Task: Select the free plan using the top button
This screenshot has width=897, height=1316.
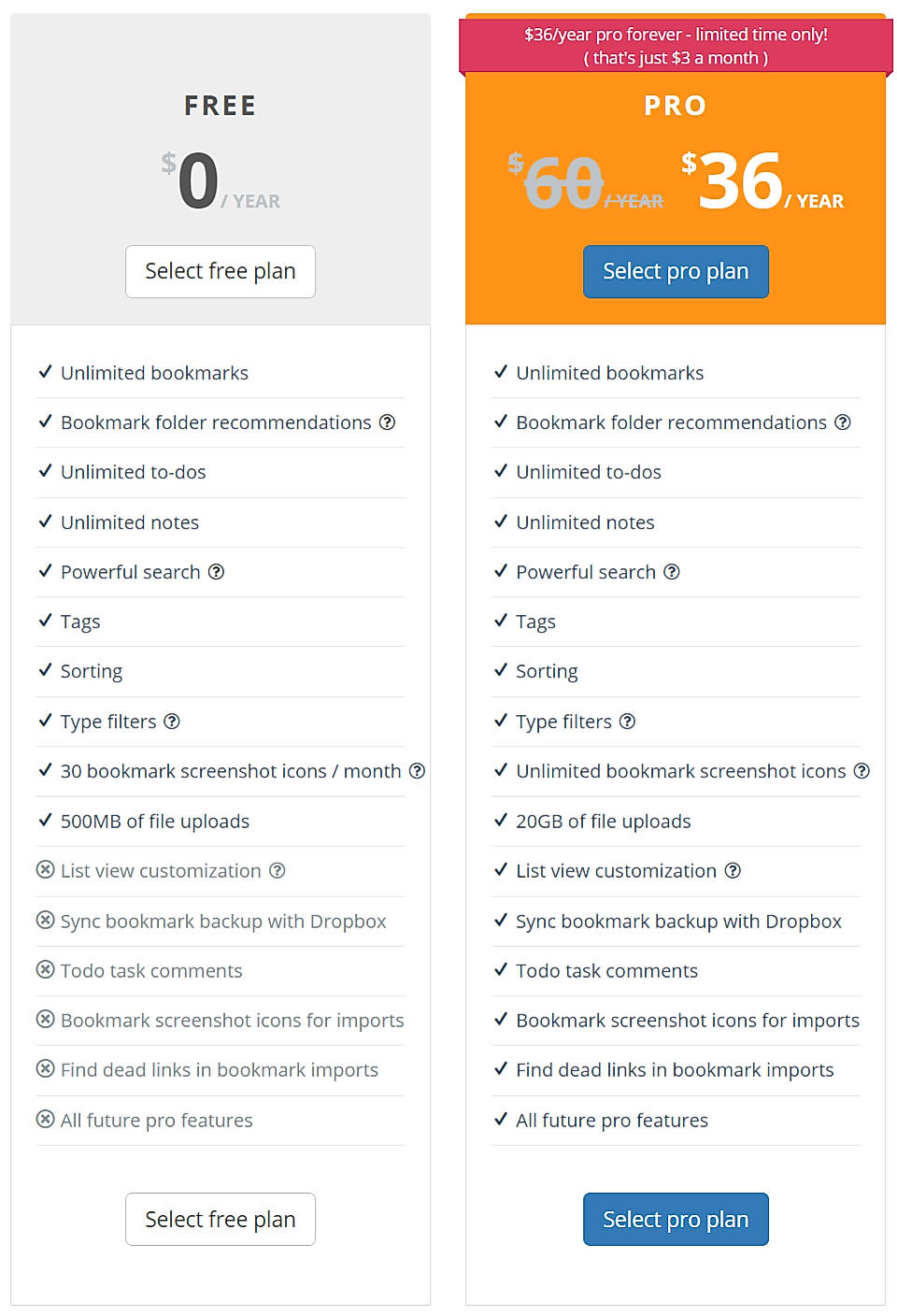Action: point(220,271)
